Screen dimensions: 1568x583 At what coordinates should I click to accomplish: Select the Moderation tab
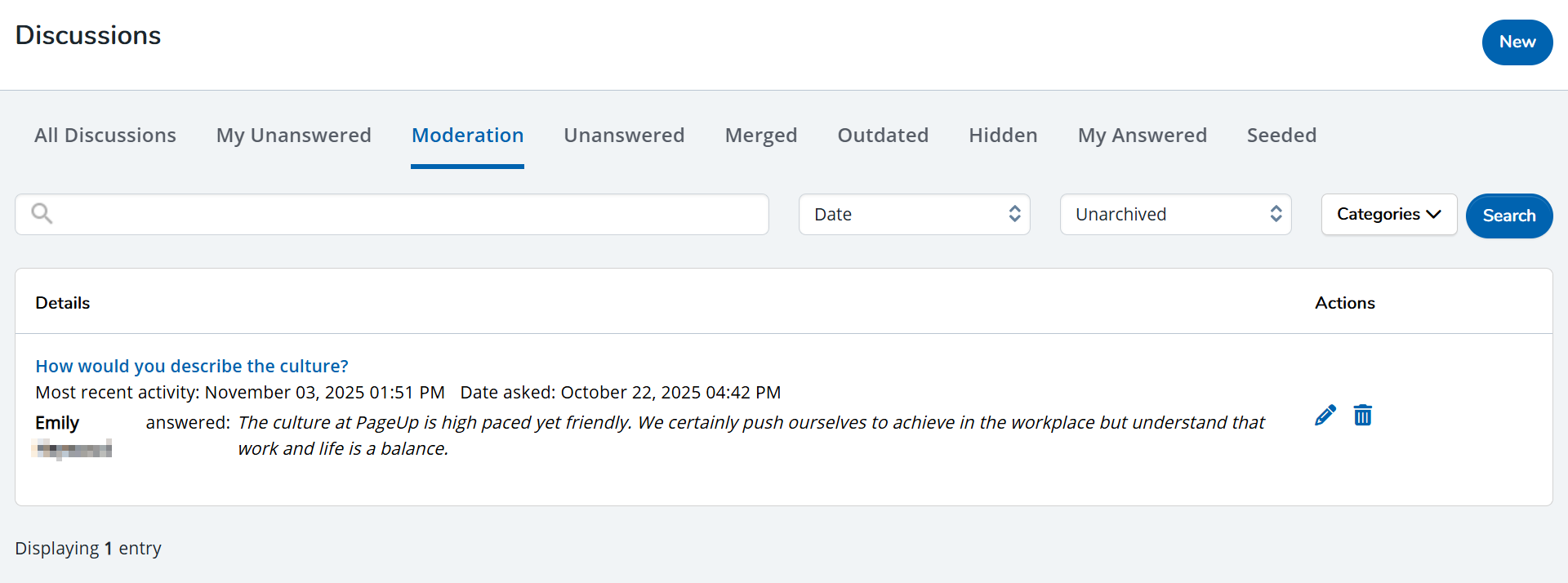pos(467,136)
